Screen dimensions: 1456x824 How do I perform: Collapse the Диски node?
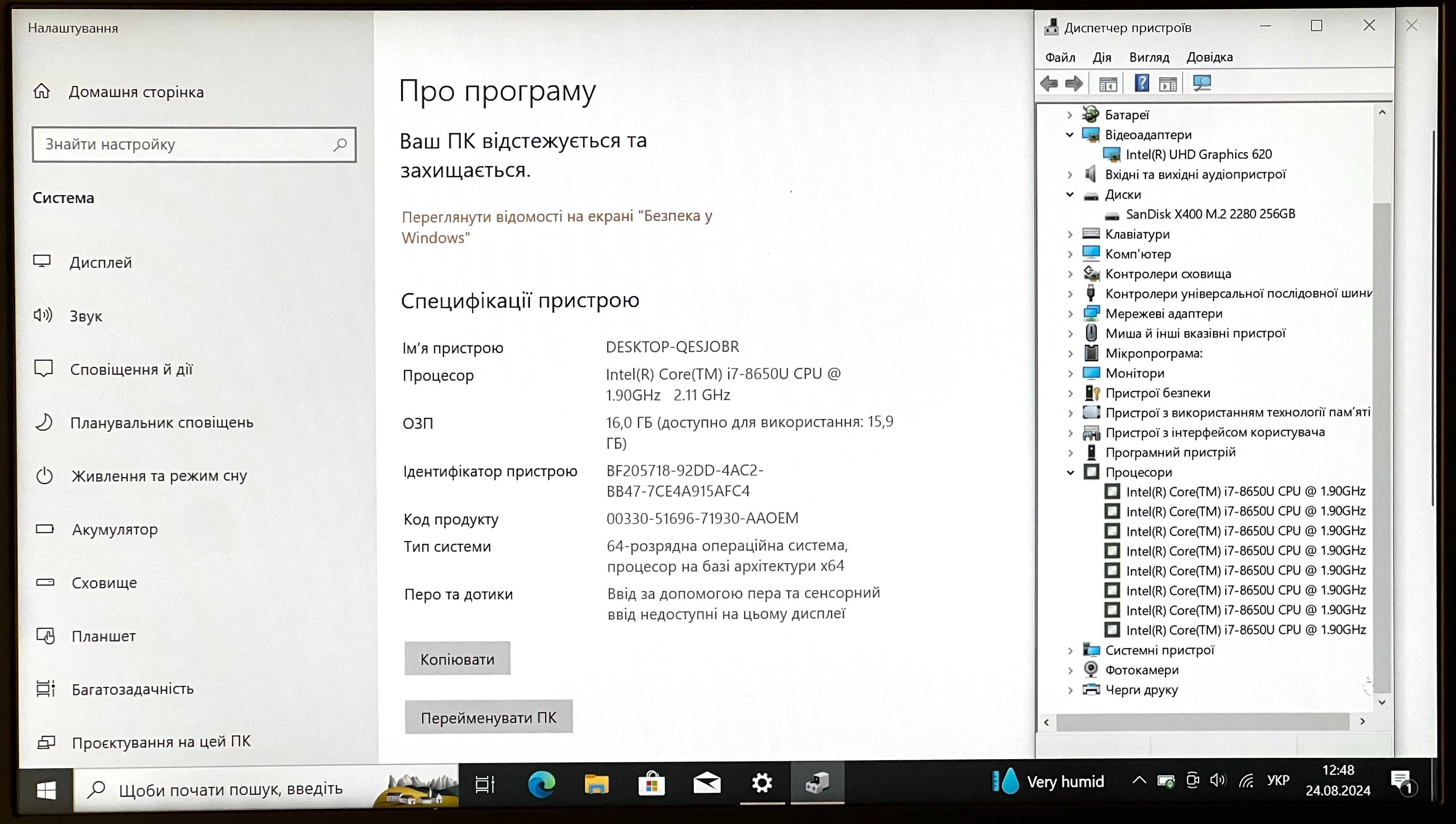pos(1069,194)
